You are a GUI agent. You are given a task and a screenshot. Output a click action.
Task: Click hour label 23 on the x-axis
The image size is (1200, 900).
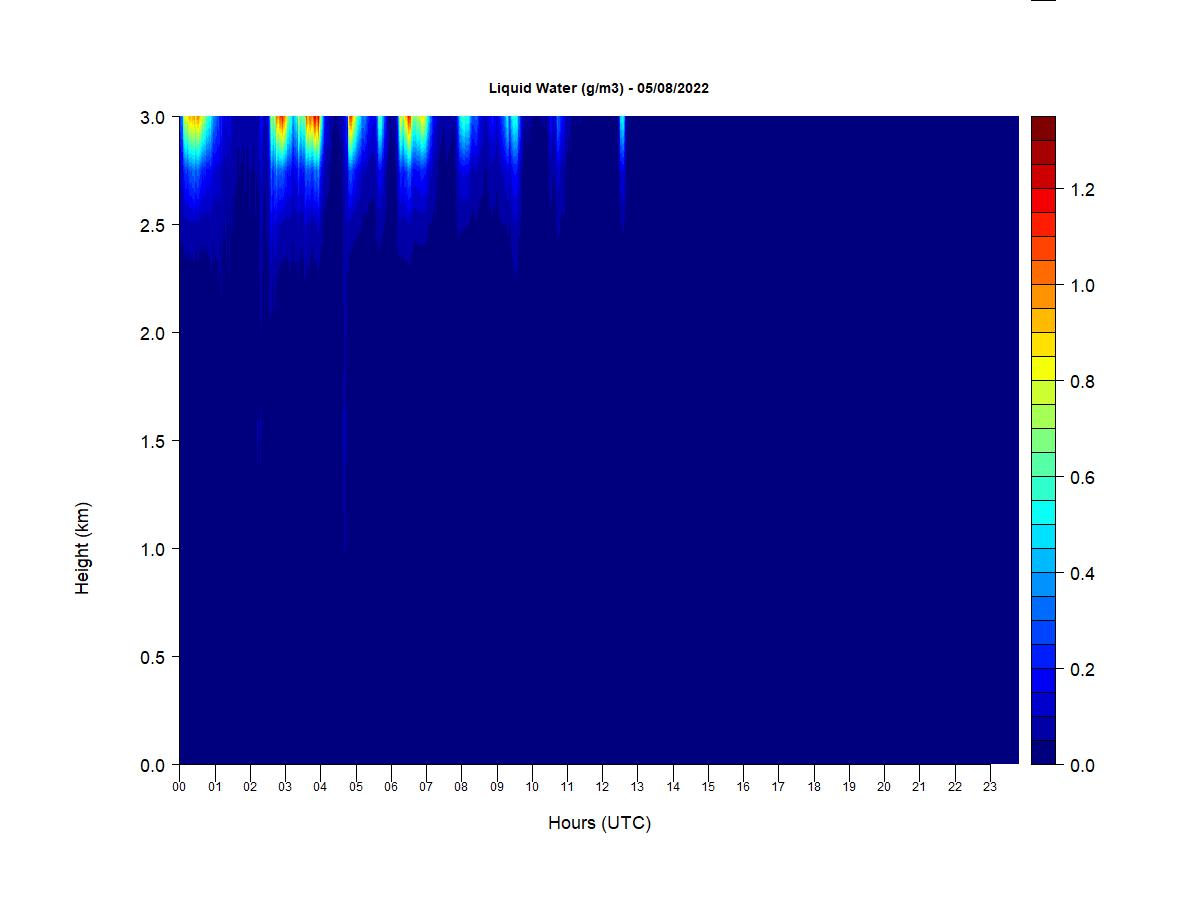990,787
